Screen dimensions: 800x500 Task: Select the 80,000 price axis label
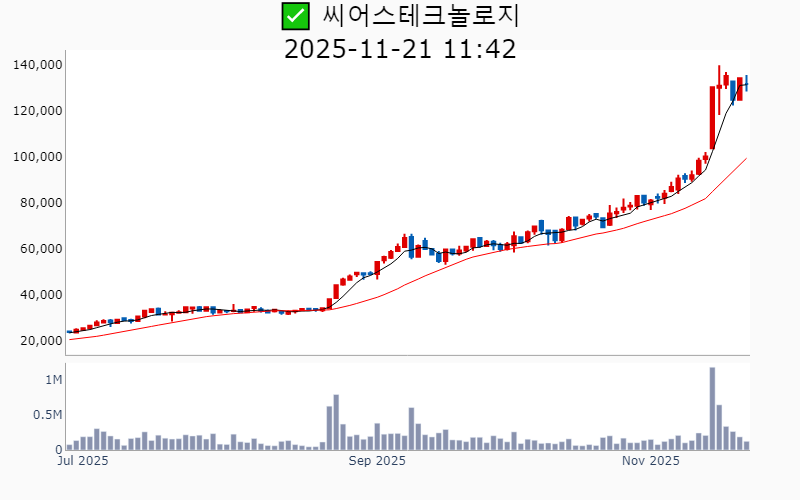tap(42, 203)
